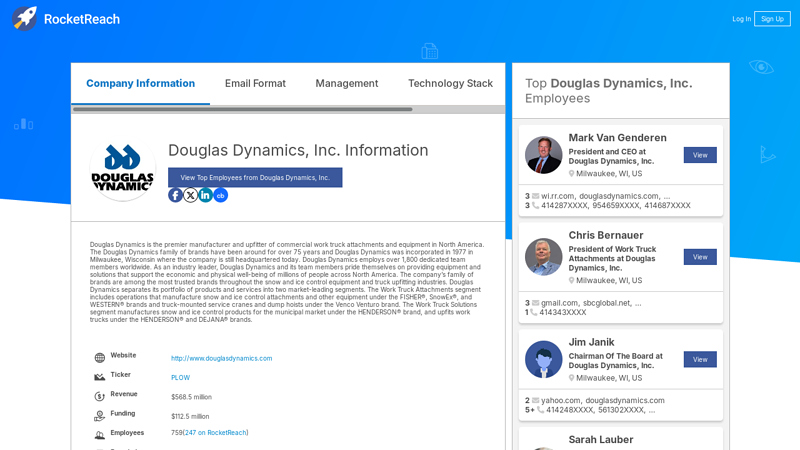The width and height of the screenshot is (800, 450).
Task: Click the 414343XXXX phone number
Action: pos(562,312)
